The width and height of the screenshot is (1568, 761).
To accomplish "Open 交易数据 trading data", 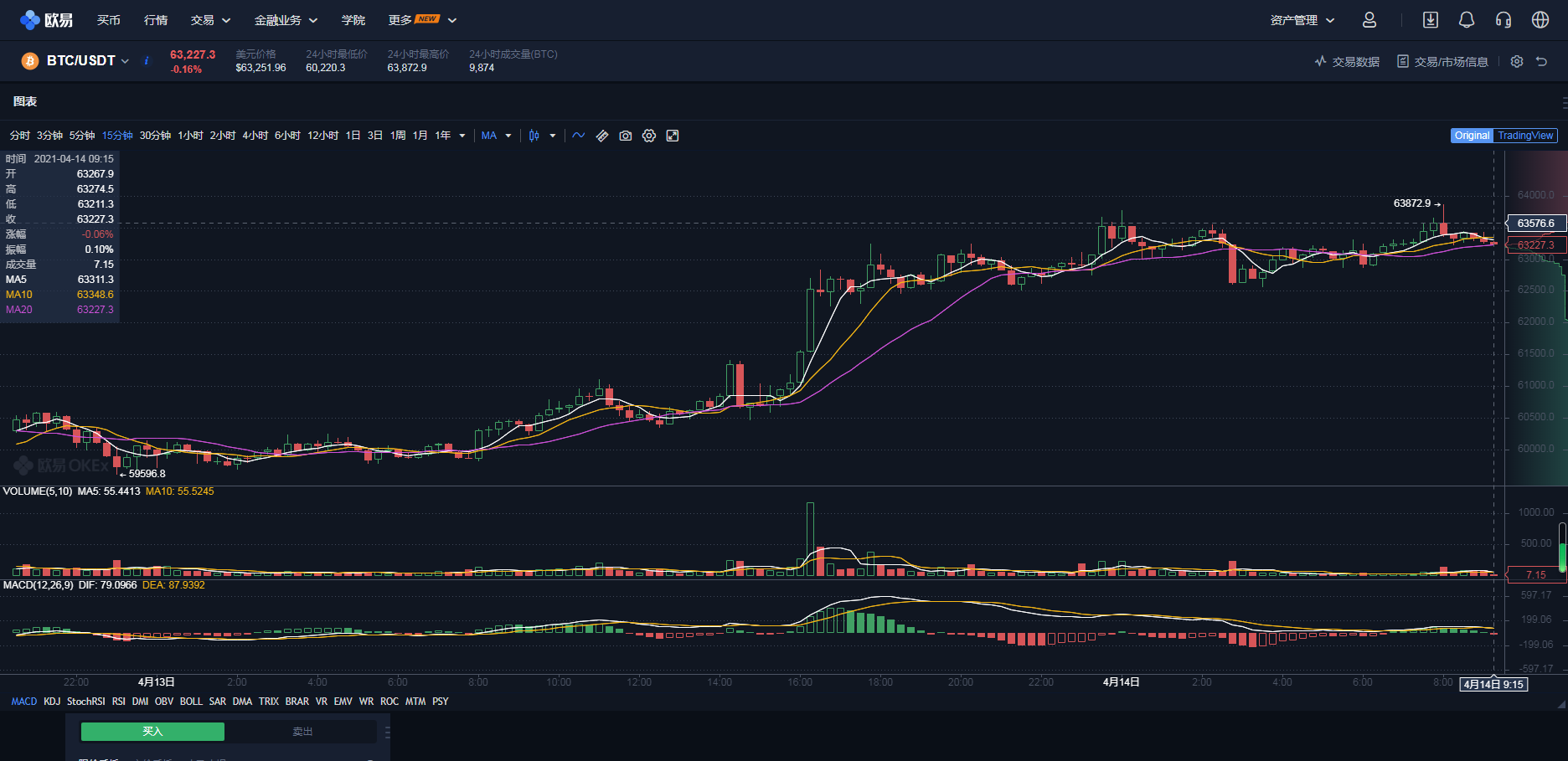I will (1347, 62).
